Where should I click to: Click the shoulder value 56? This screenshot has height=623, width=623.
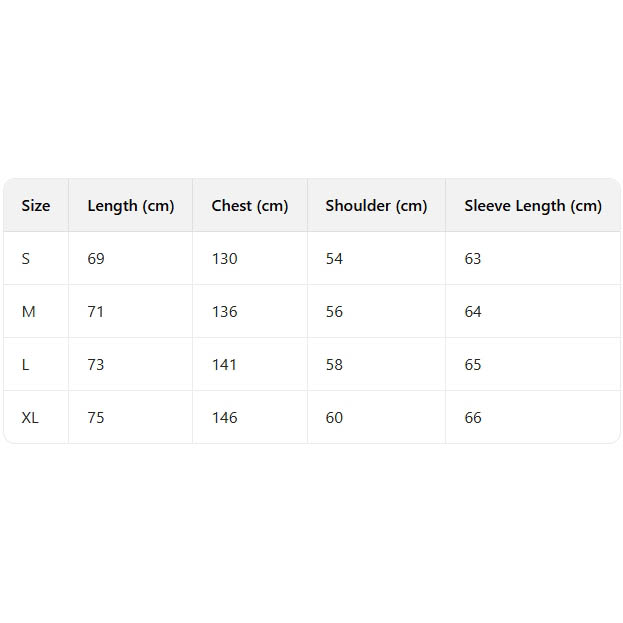(x=334, y=312)
